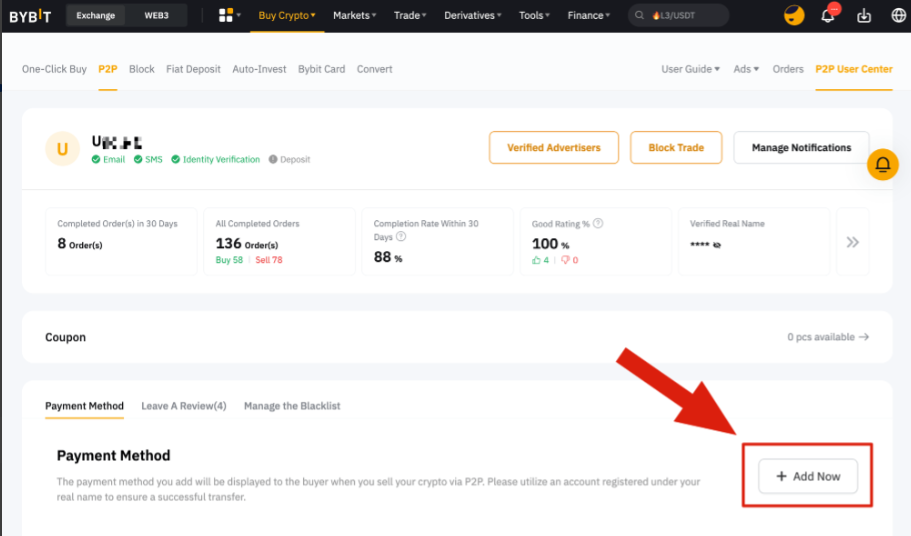This screenshot has height=536, width=911.
Task: Click the Coupon heading
Action: (65, 337)
